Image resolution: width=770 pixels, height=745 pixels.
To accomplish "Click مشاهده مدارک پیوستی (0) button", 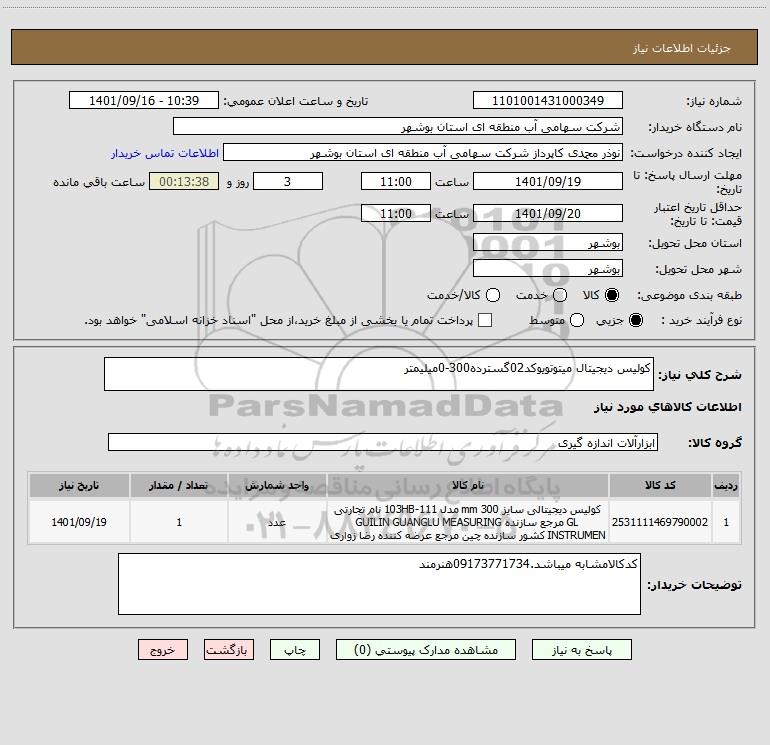I will [x=426, y=650].
